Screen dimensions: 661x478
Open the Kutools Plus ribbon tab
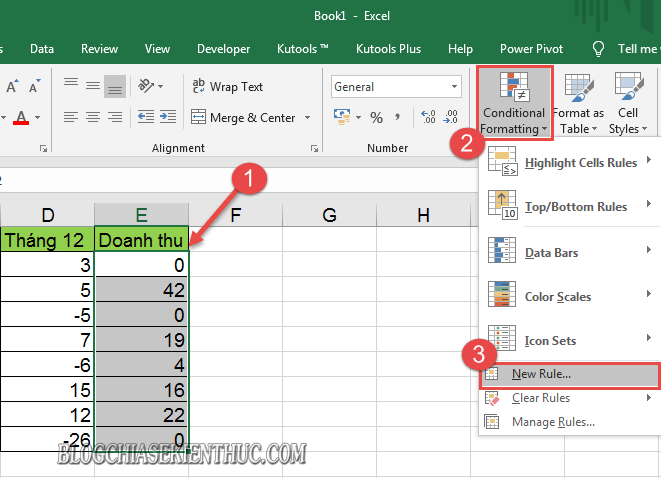(x=388, y=49)
